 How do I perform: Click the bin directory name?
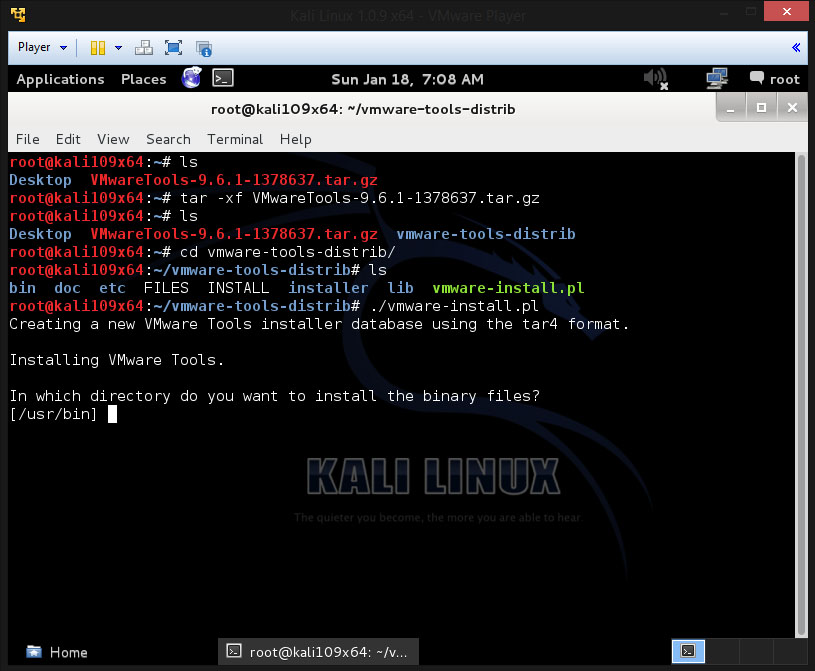(x=22, y=288)
